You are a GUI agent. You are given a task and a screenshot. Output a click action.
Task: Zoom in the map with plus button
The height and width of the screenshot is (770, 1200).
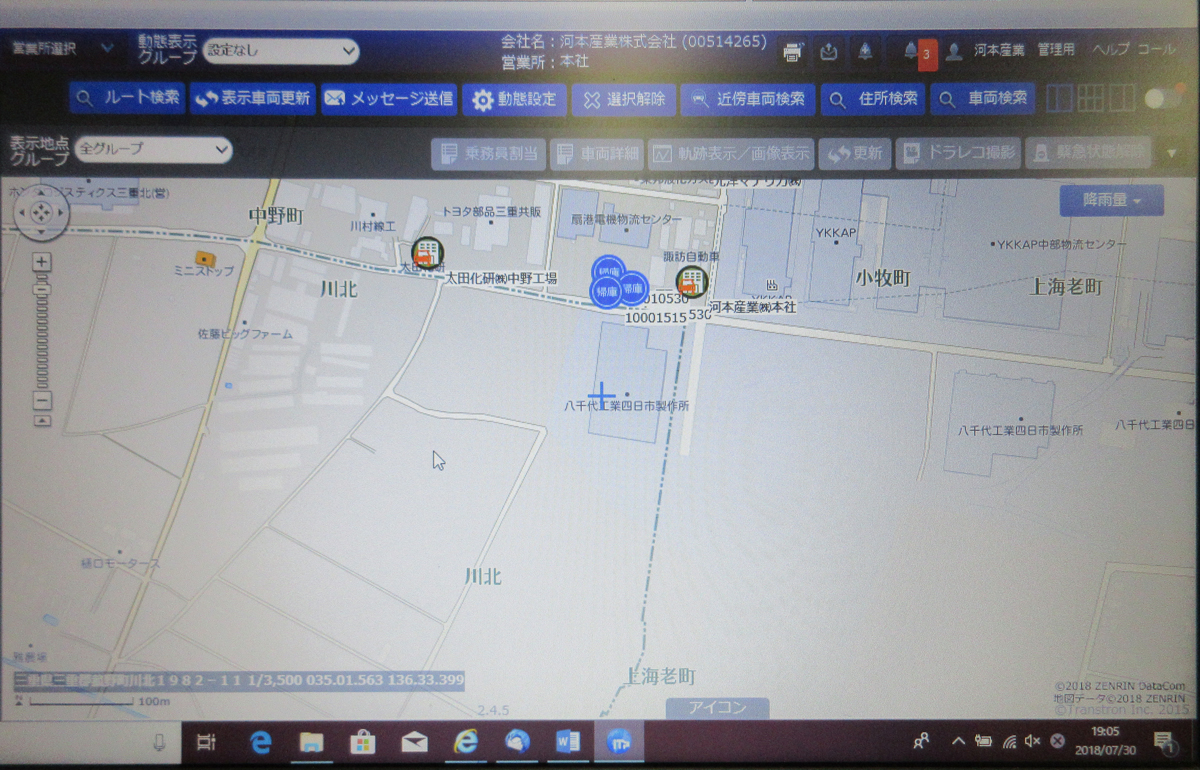(41, 263)
